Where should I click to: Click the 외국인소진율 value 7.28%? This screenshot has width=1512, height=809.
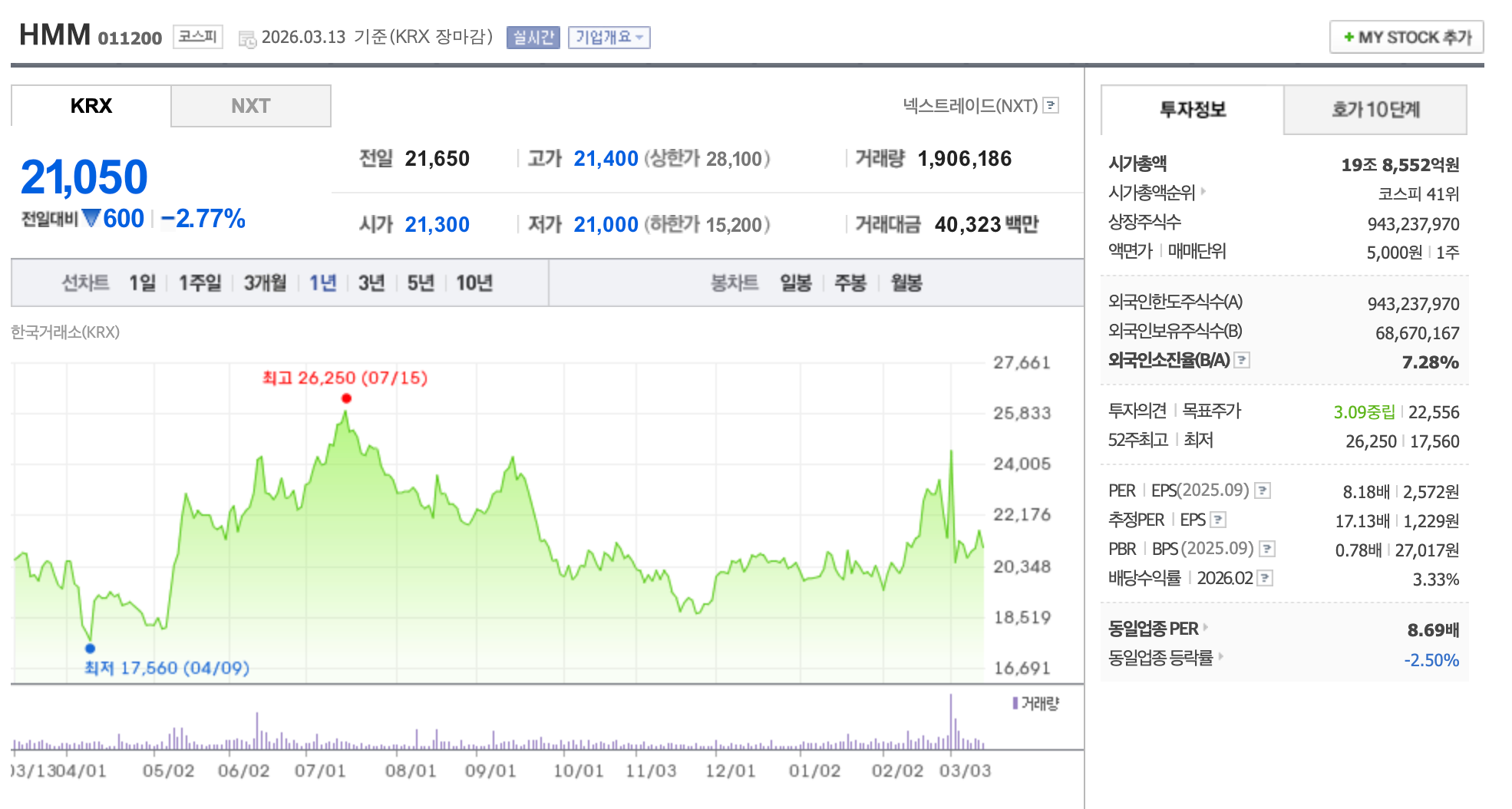pyautogui.click(x=1430, y=362)
